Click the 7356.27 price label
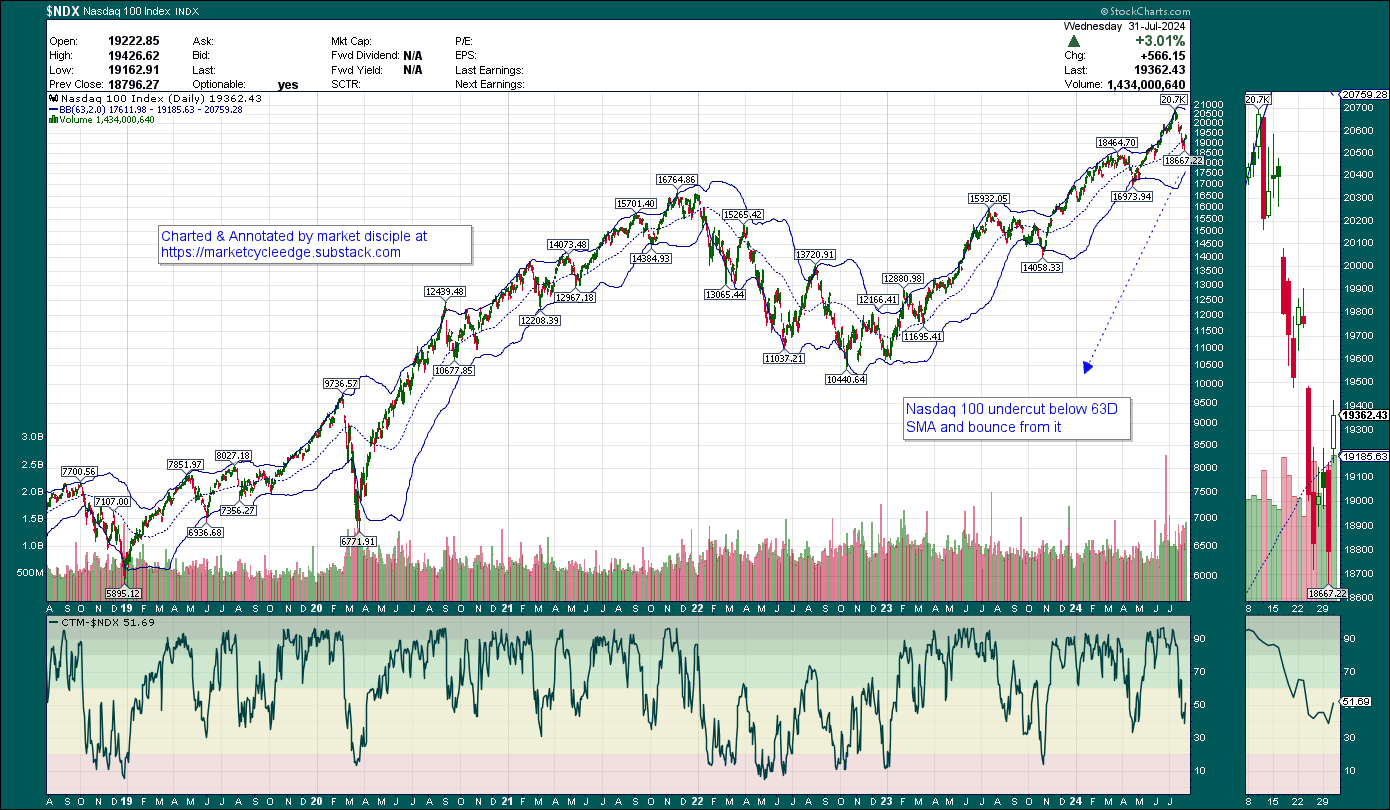This screenshot has width=1390, height=810. coord(239,510)
